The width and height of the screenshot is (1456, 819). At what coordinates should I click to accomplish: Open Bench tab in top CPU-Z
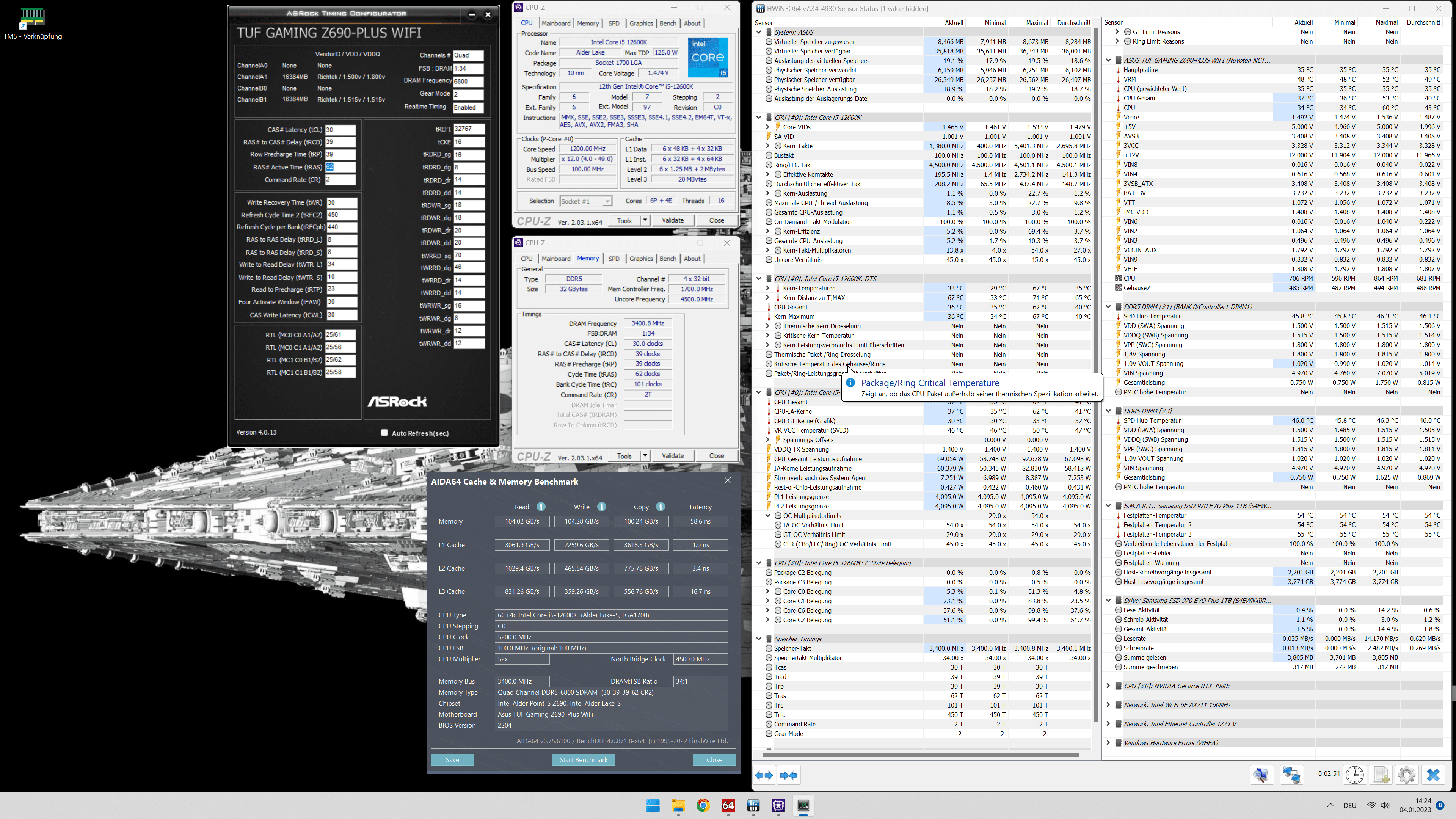(667, 23)
